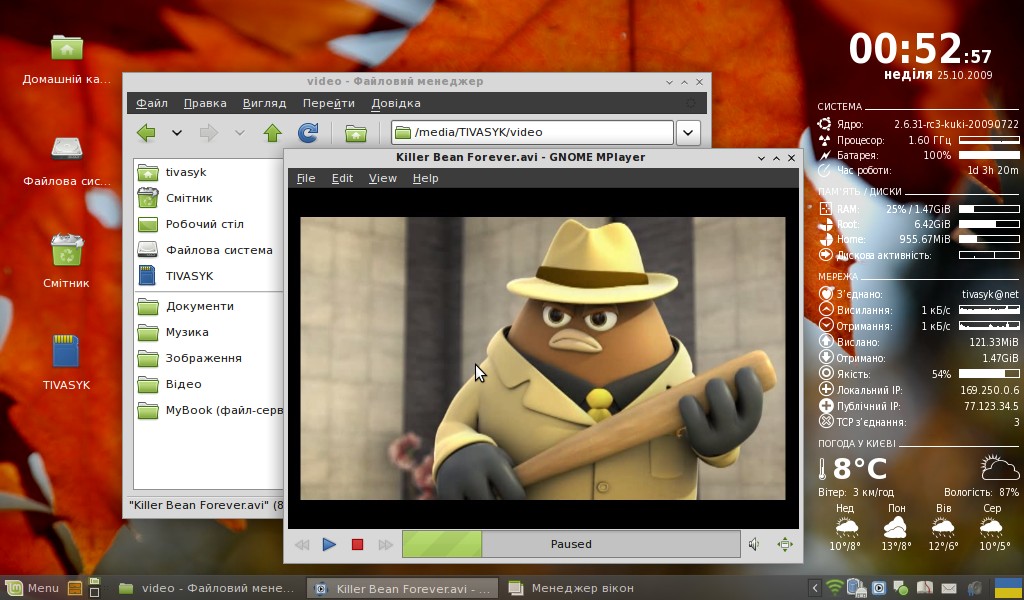
Task: Open the Mint Menu button
Action: click(31, 588)
